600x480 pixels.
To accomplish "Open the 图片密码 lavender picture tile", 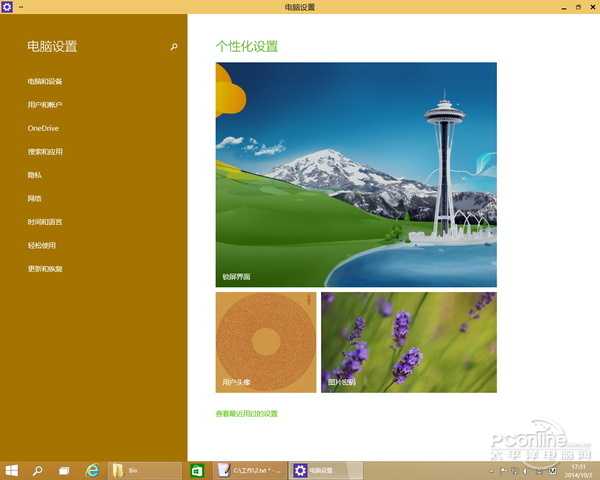I will click(x=409, y=342).
